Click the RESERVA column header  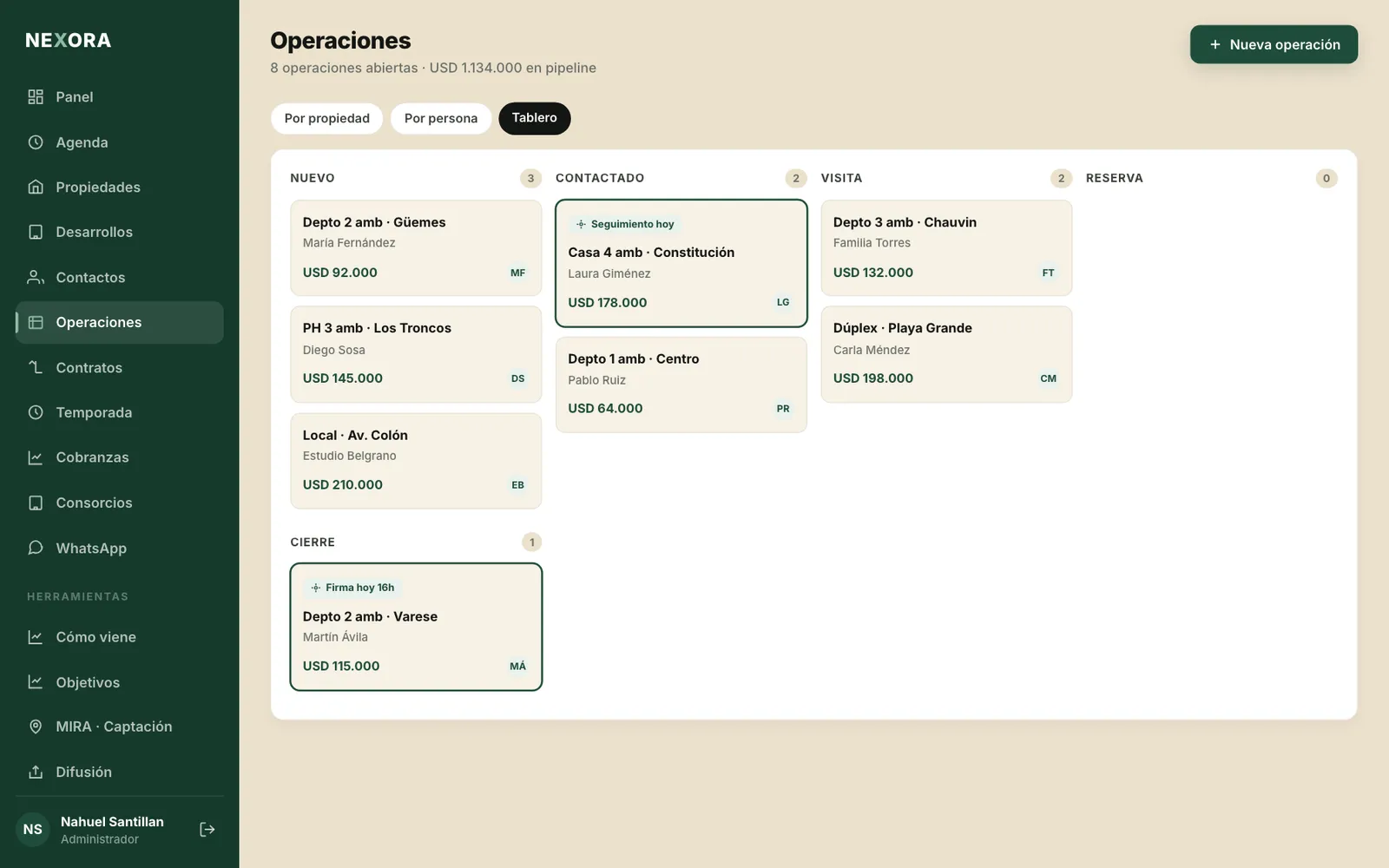pos(1115,178)
